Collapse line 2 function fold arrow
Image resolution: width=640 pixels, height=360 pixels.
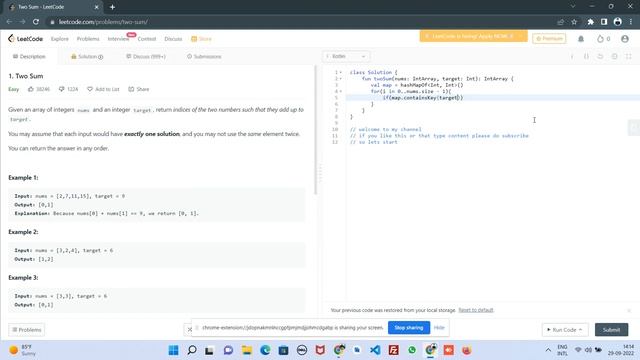(341, 78)
